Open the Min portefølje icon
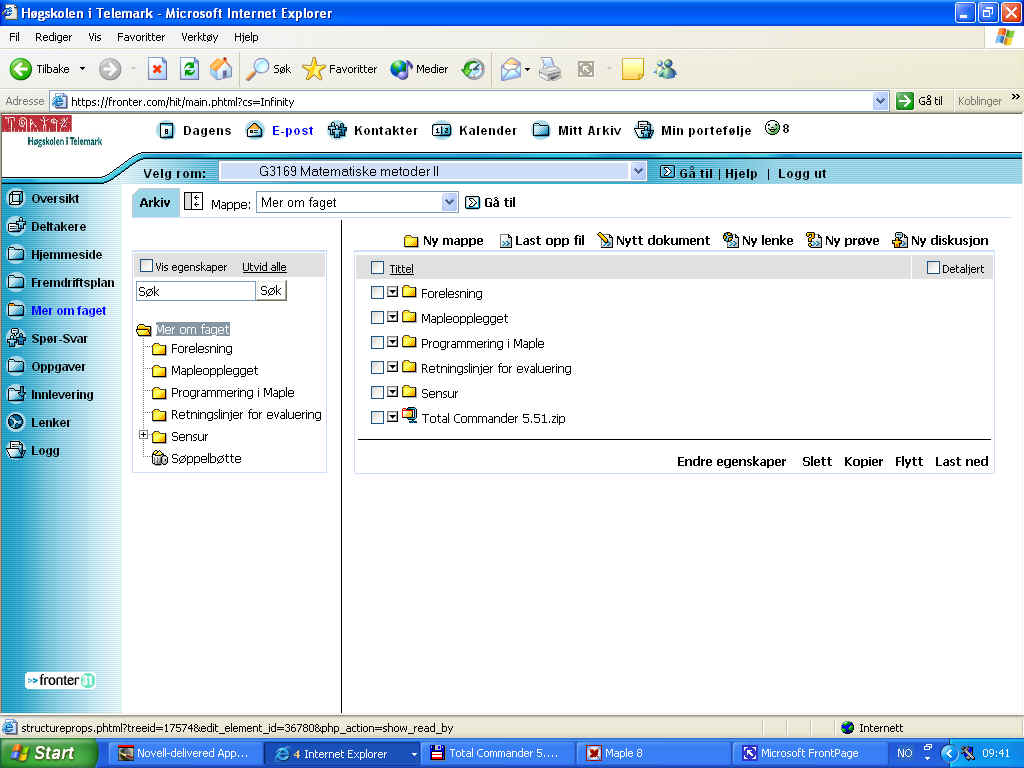The height and width of the screenshot is (768, 1024). (x=644, y=131)
